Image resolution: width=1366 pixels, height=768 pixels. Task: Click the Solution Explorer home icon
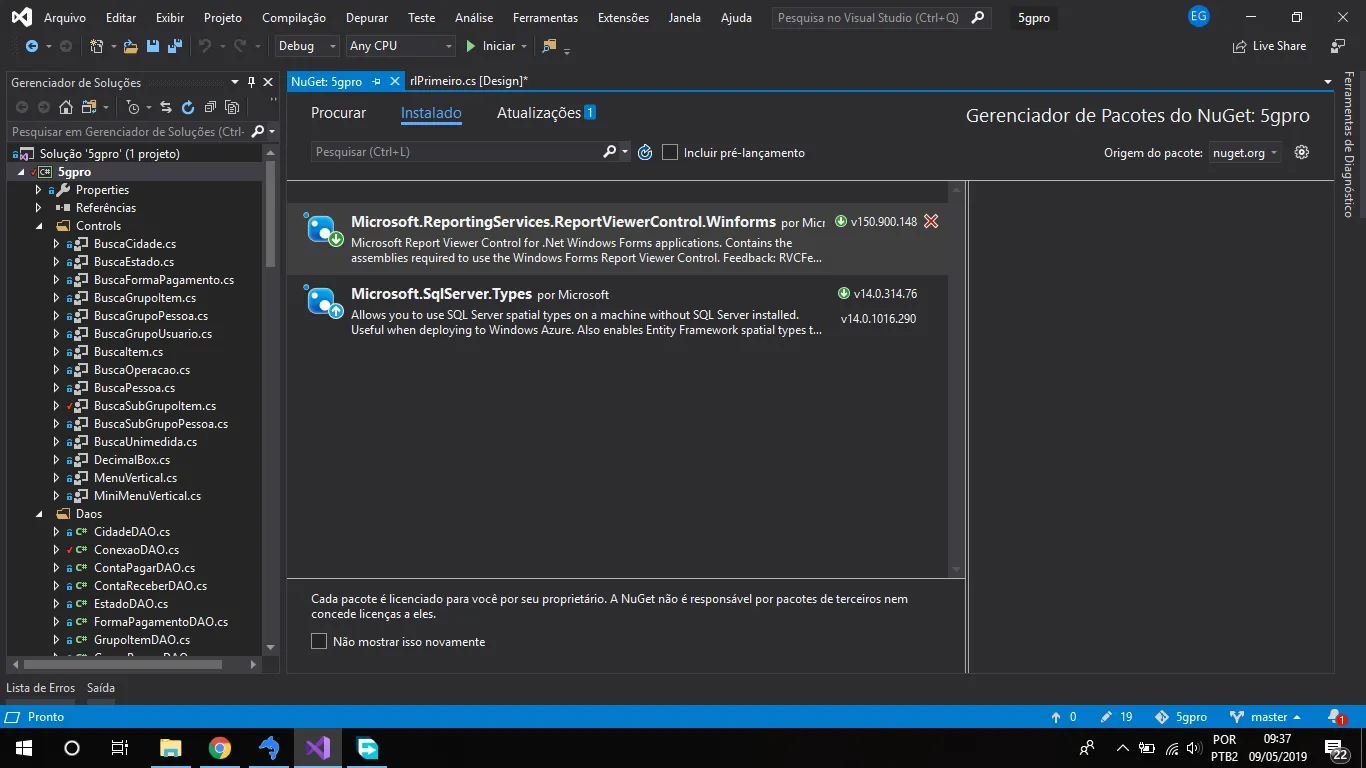coord(66,107)
